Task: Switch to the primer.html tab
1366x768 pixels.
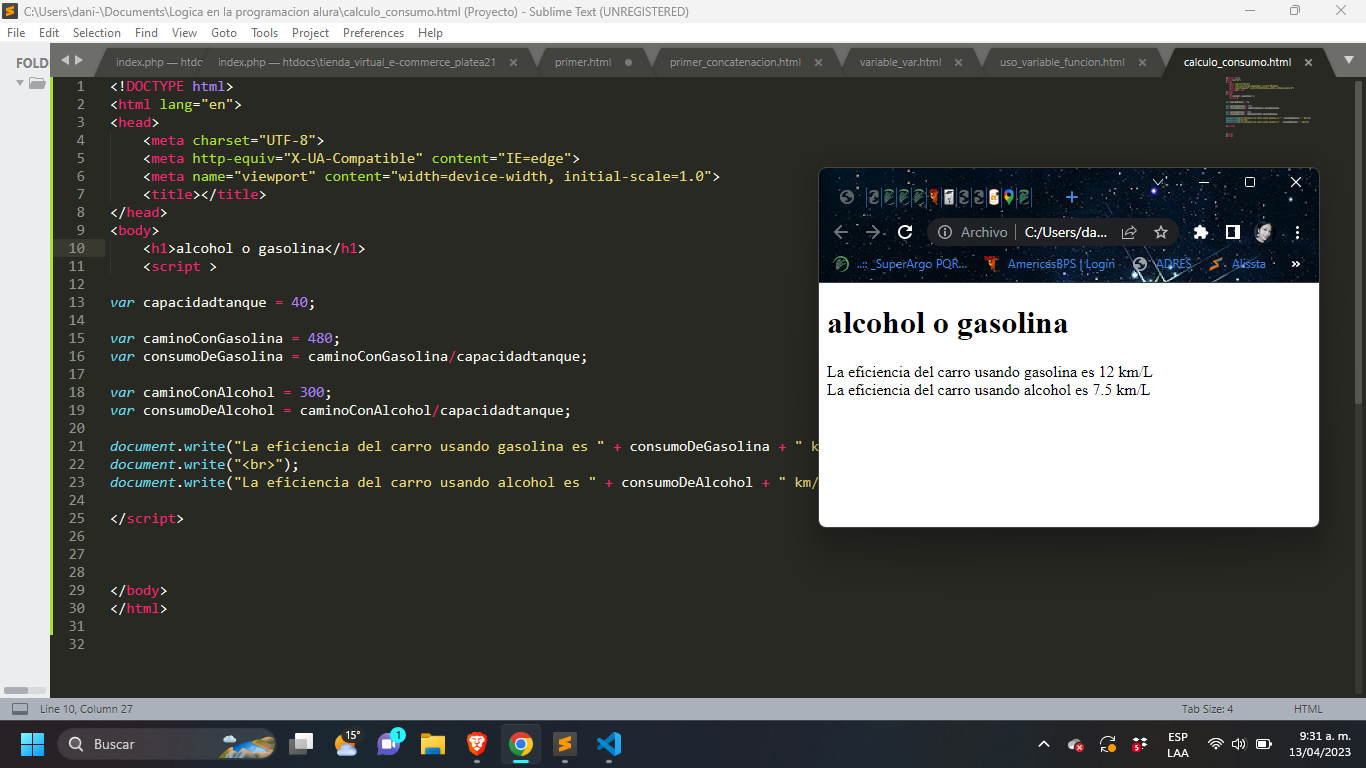Action: point(583,62)
